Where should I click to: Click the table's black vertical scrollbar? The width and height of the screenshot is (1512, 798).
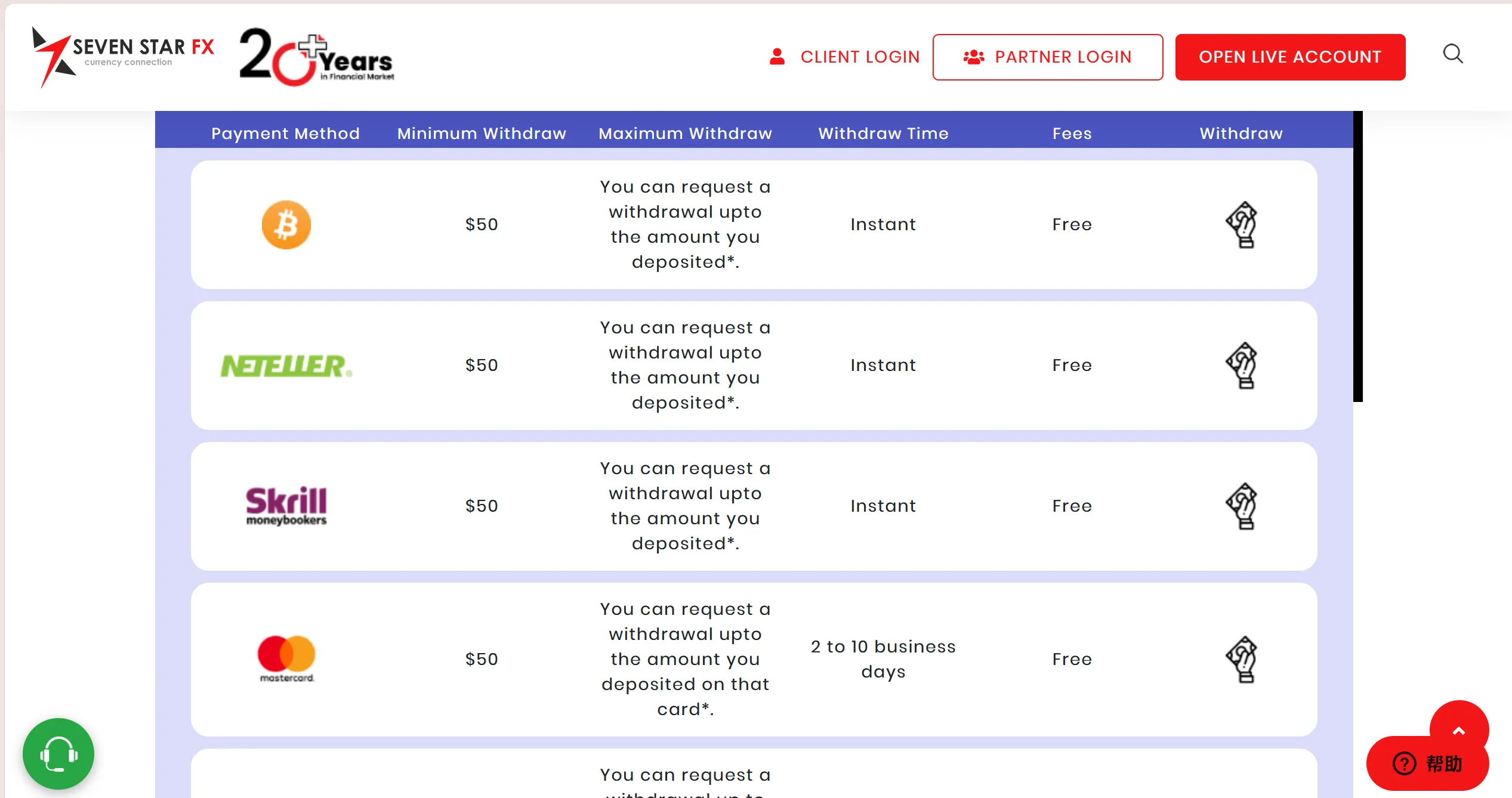pos(1358,256)
